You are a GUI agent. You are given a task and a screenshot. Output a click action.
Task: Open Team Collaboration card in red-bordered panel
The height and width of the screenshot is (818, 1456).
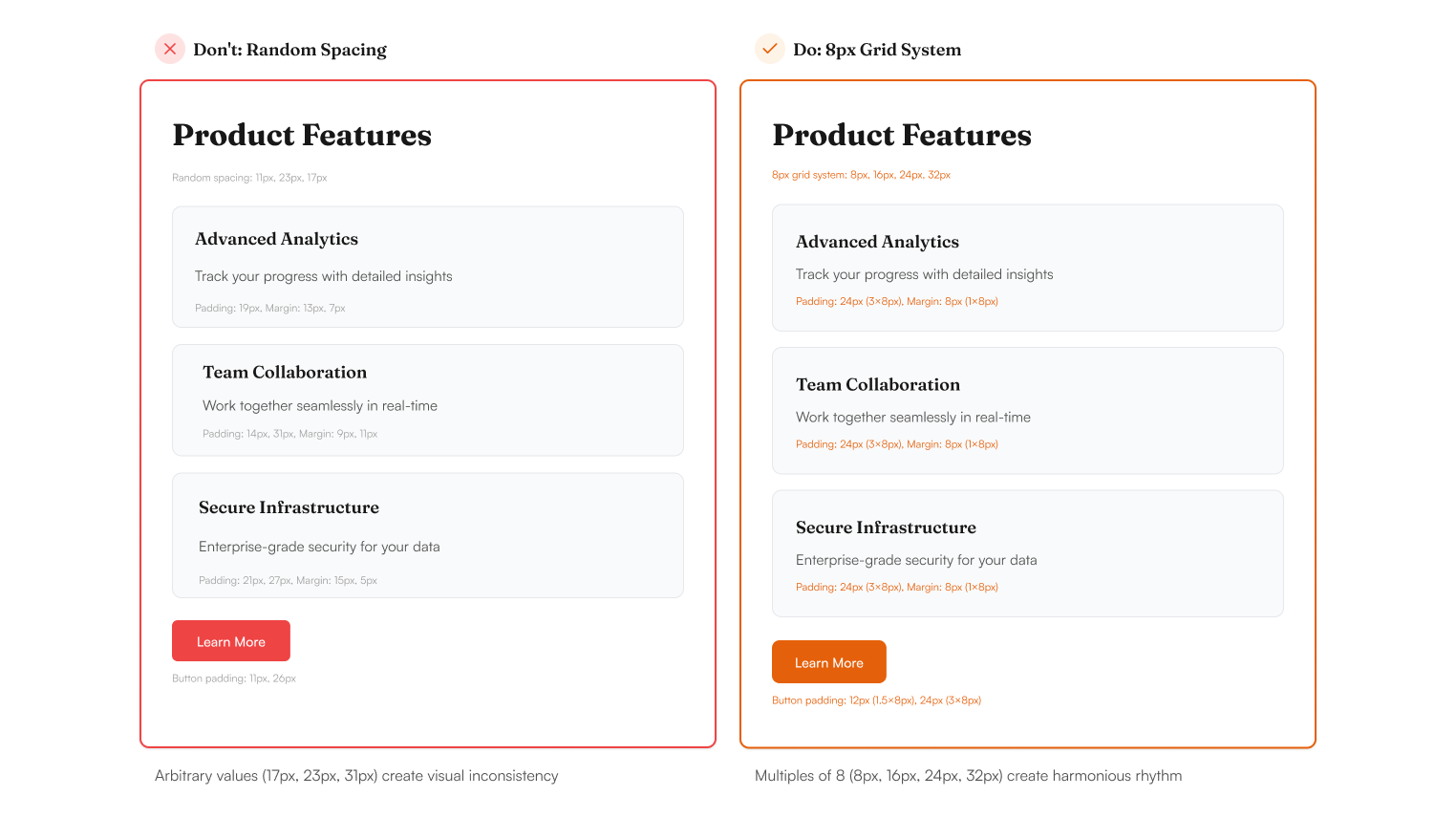[428, 399]
